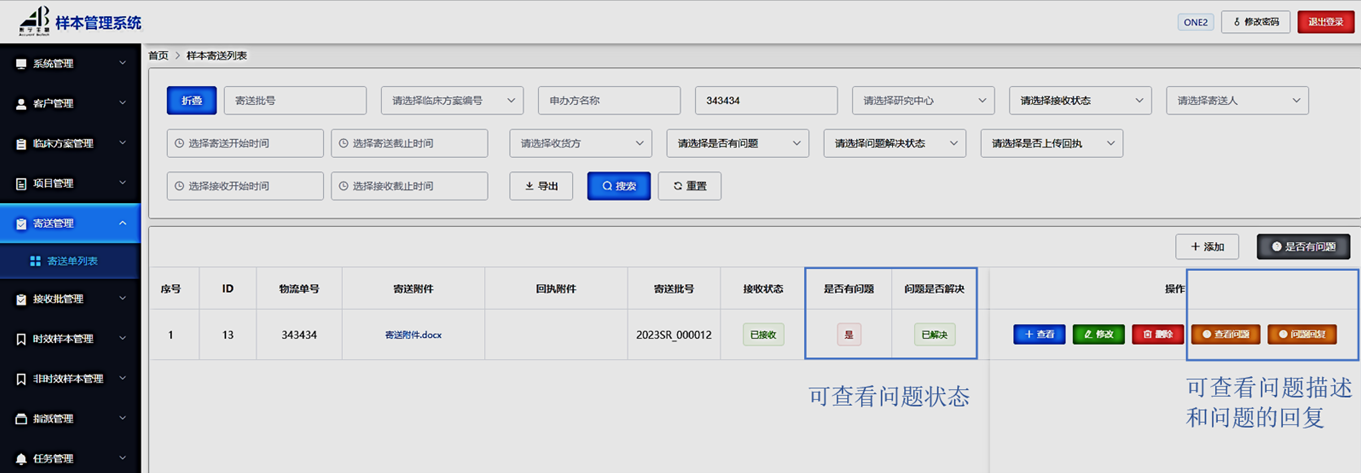Click the 系统管理 monitor icon in sidebar

(x=21, y=64)
